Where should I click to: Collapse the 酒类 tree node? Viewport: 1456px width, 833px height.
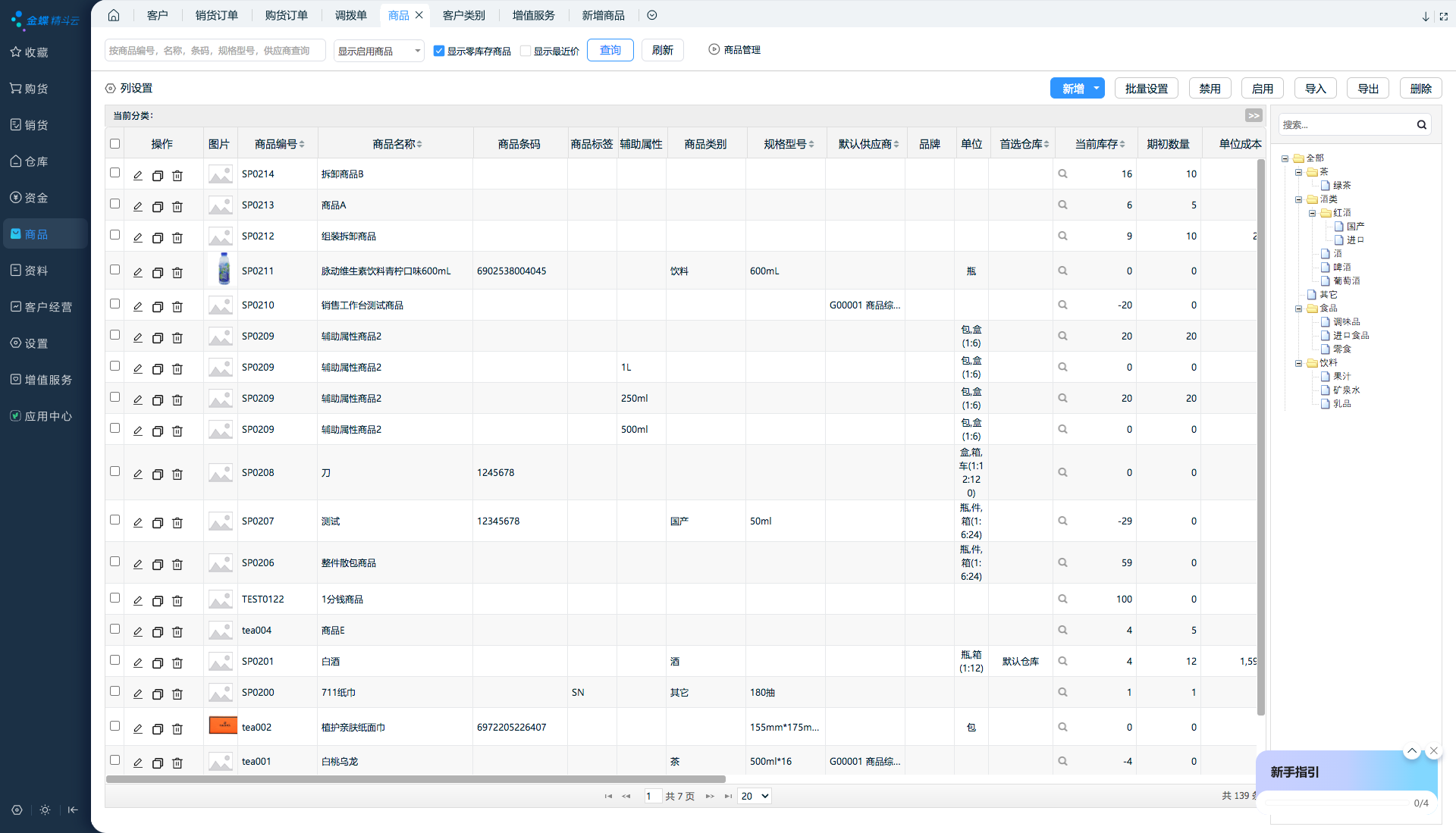(x=1299, y=199)
